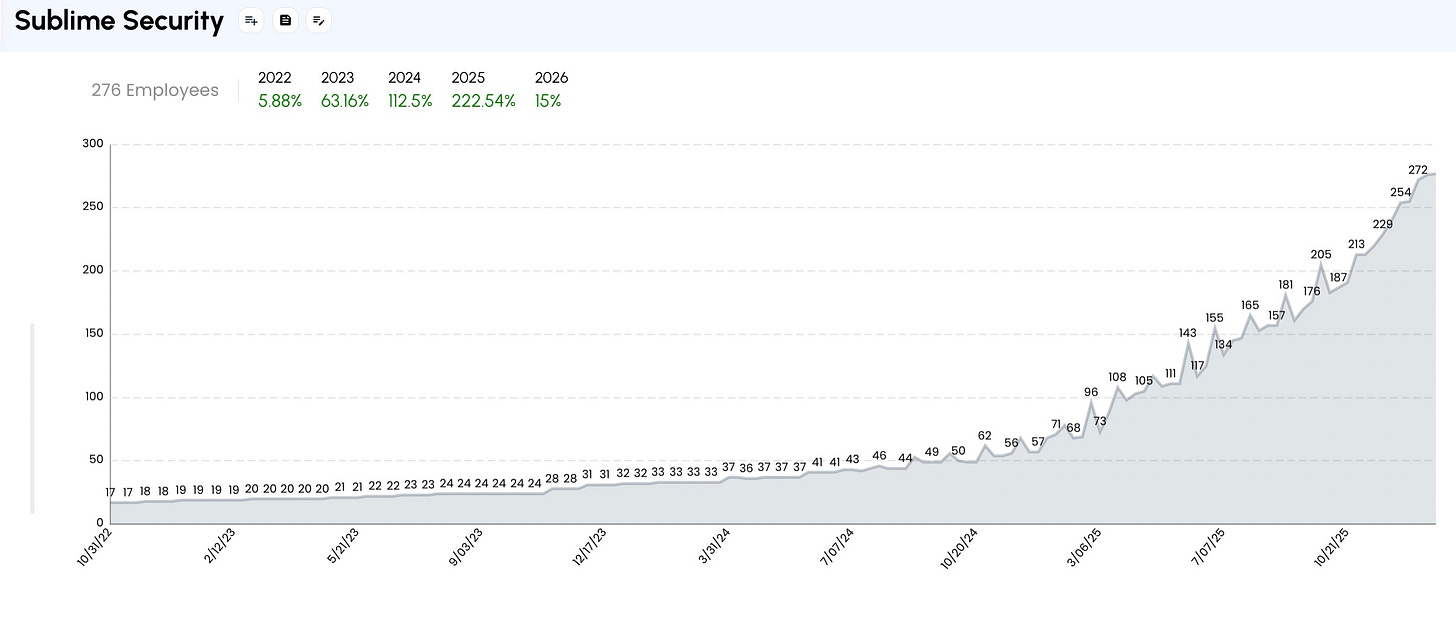Click the 96 data point label
Image resolution: width=1456 pixels, height=625 pixels.
1091,392
